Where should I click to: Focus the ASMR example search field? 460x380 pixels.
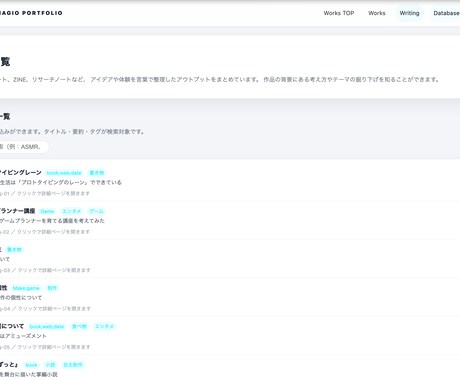24,147
